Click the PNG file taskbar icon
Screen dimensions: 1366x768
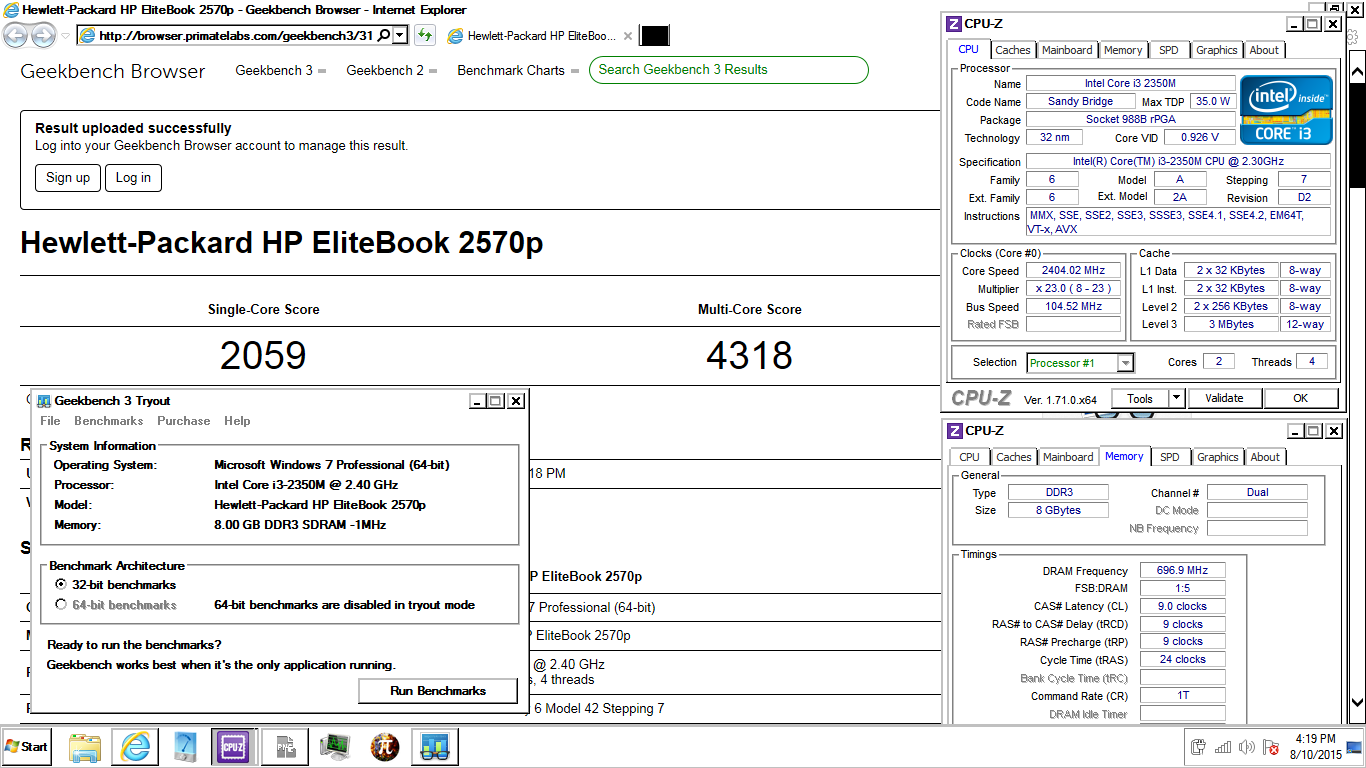(285, 747)
